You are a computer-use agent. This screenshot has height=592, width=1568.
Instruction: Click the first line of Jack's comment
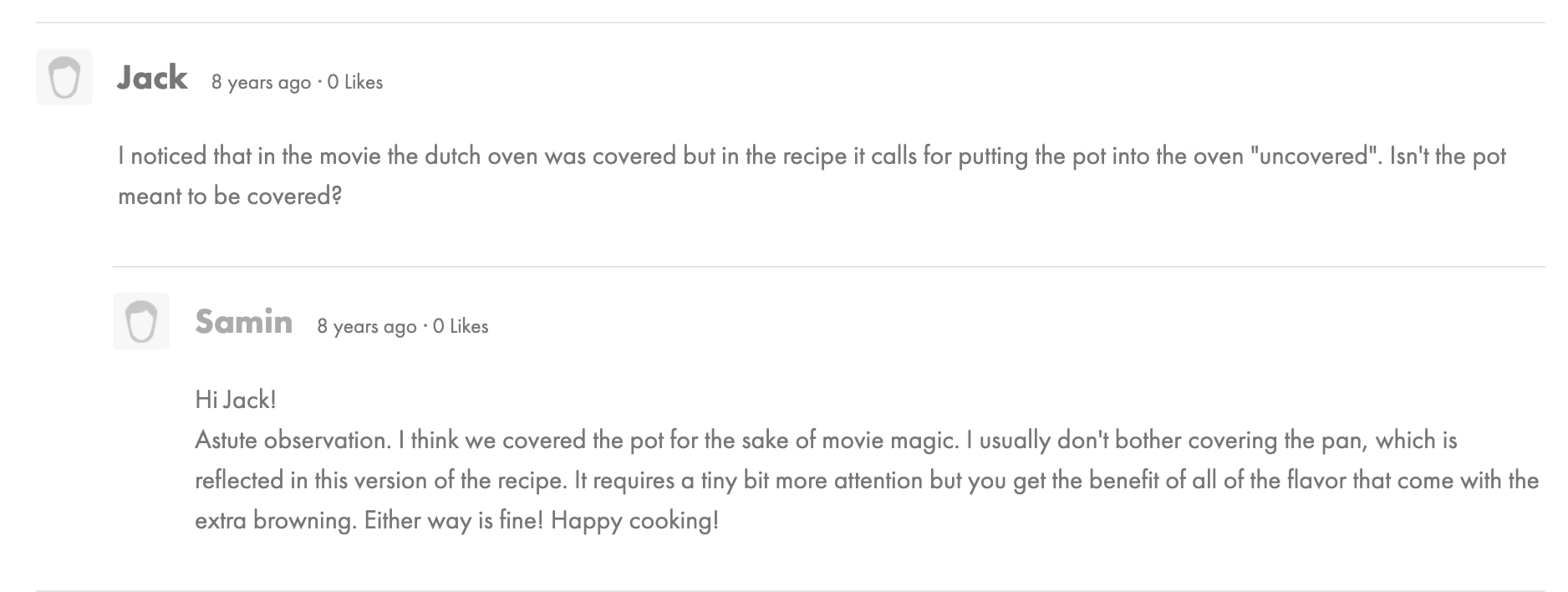811,156
